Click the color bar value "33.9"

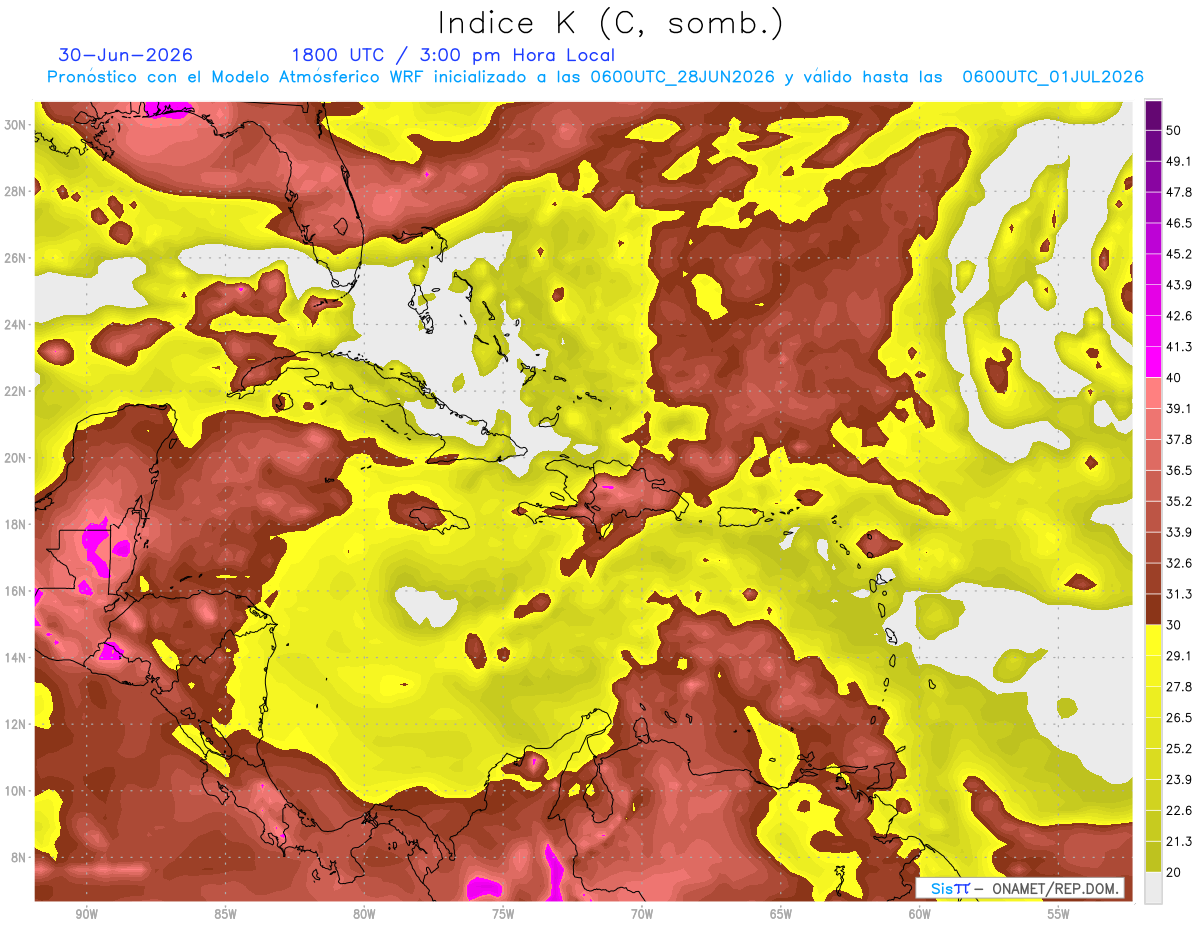[x=1178, y=532]
